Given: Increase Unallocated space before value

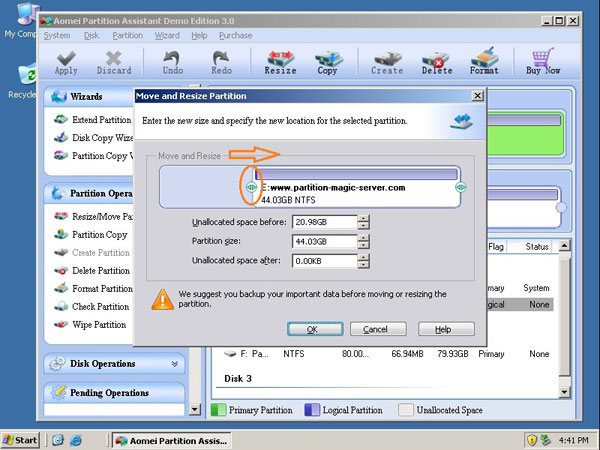Looking at the screenshot, I should pos(363,218).
